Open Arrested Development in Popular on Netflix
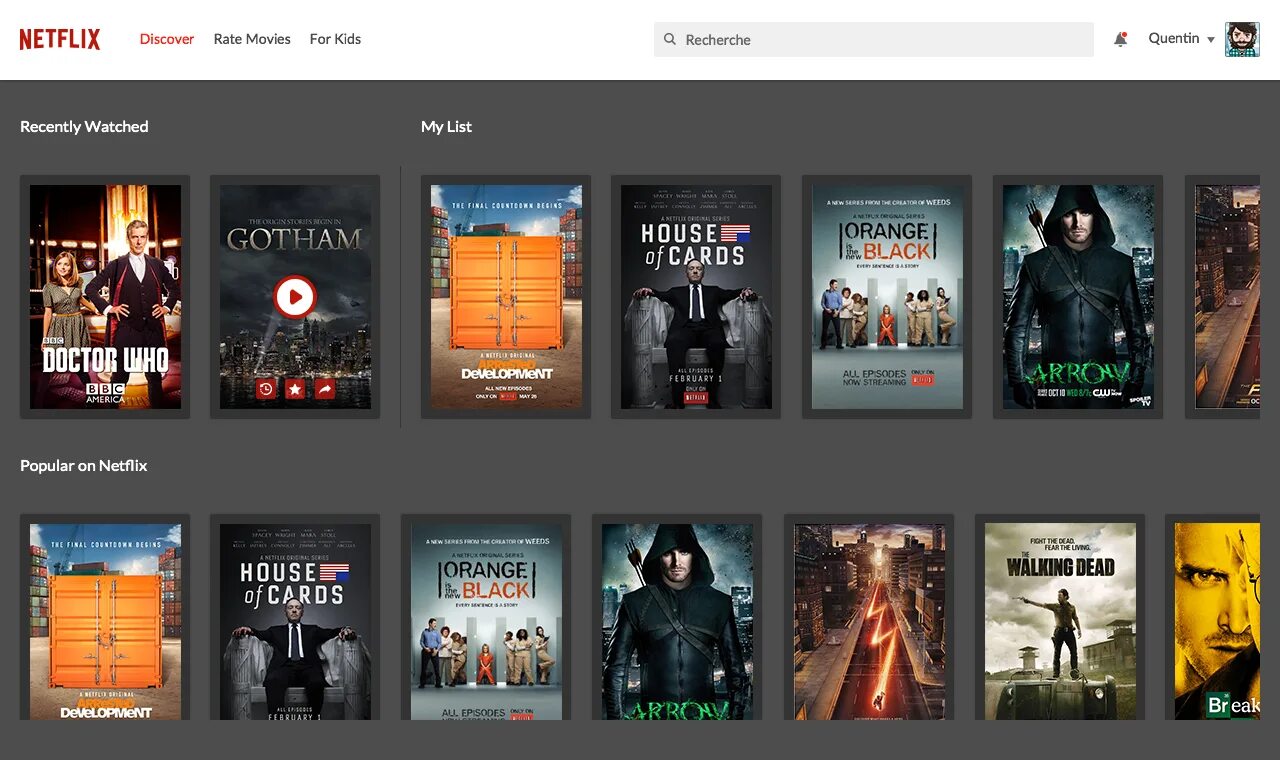The image size is (1280, 760). click(x=105, y=617)
